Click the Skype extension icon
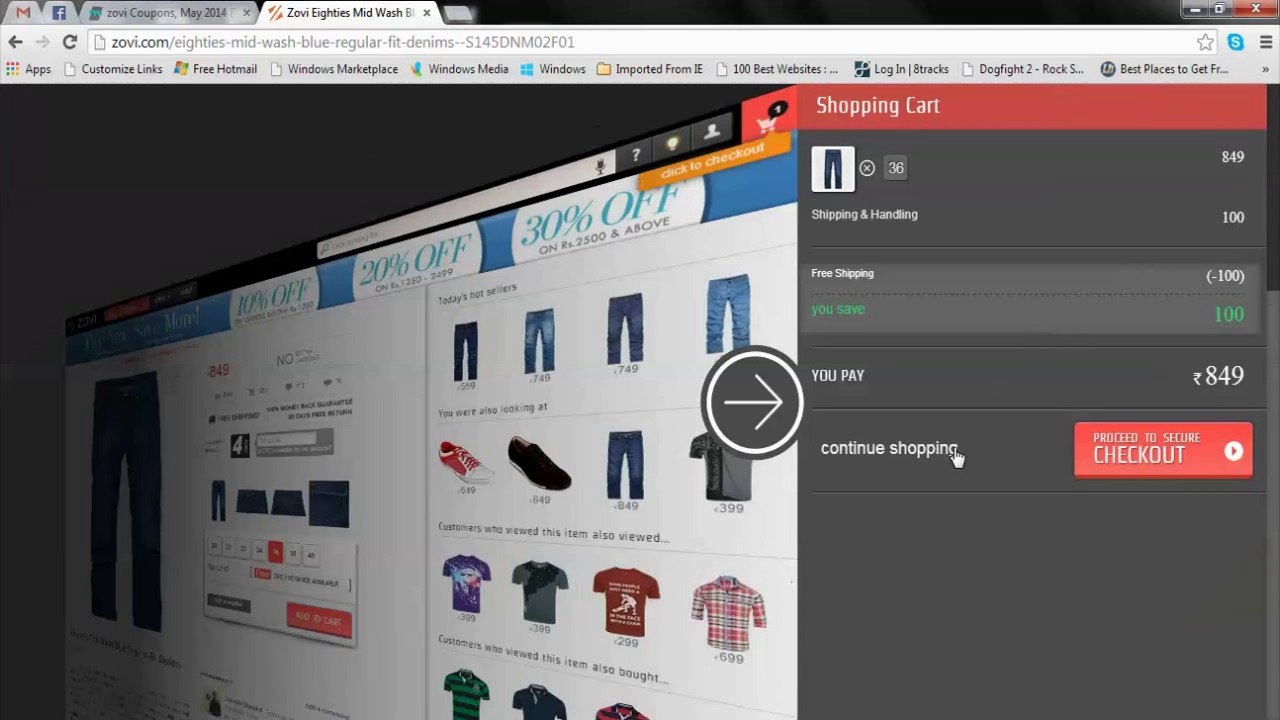The width and height of the screenshot is (1280, 720). (1236, 42)
